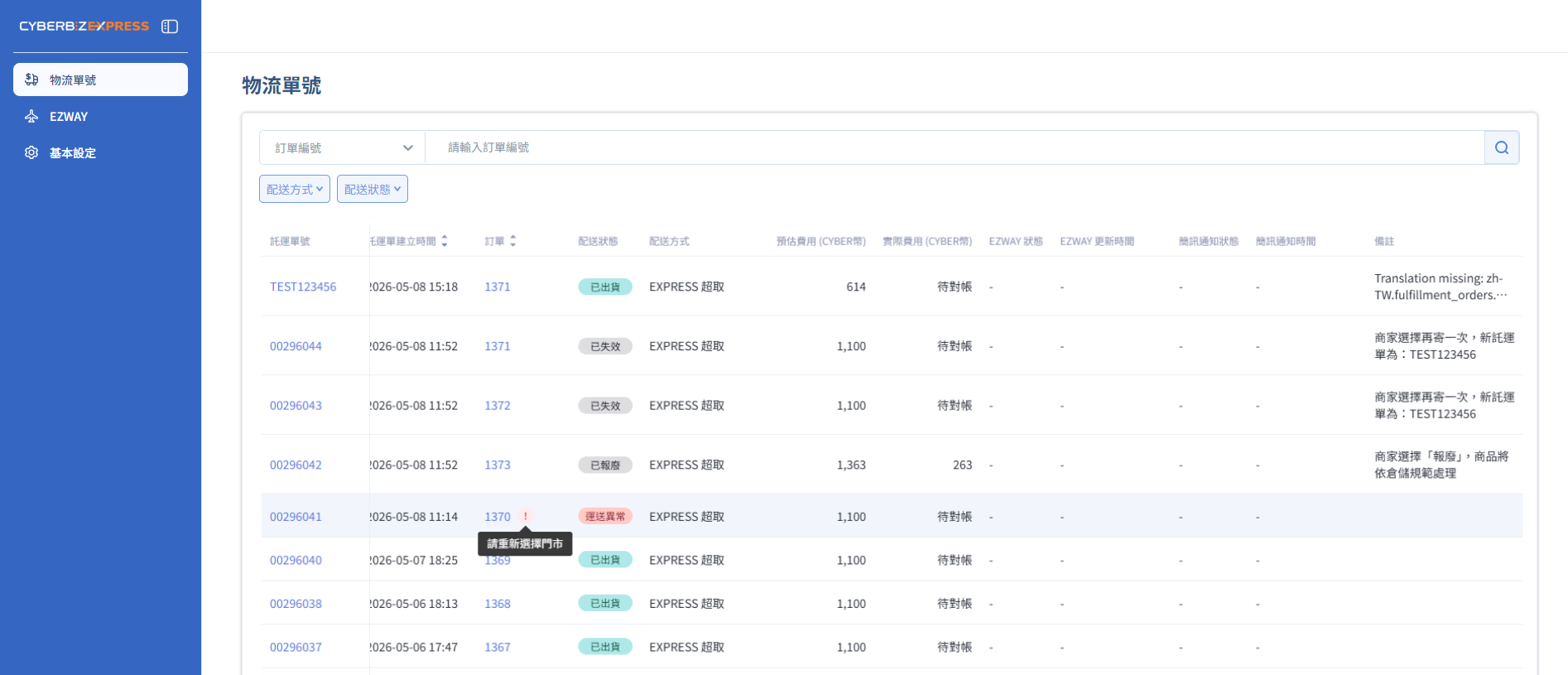Click the 簡訊通知時間 column header
The width and height of the screenshot is (1568, 675).
(x=1286, y=242)
